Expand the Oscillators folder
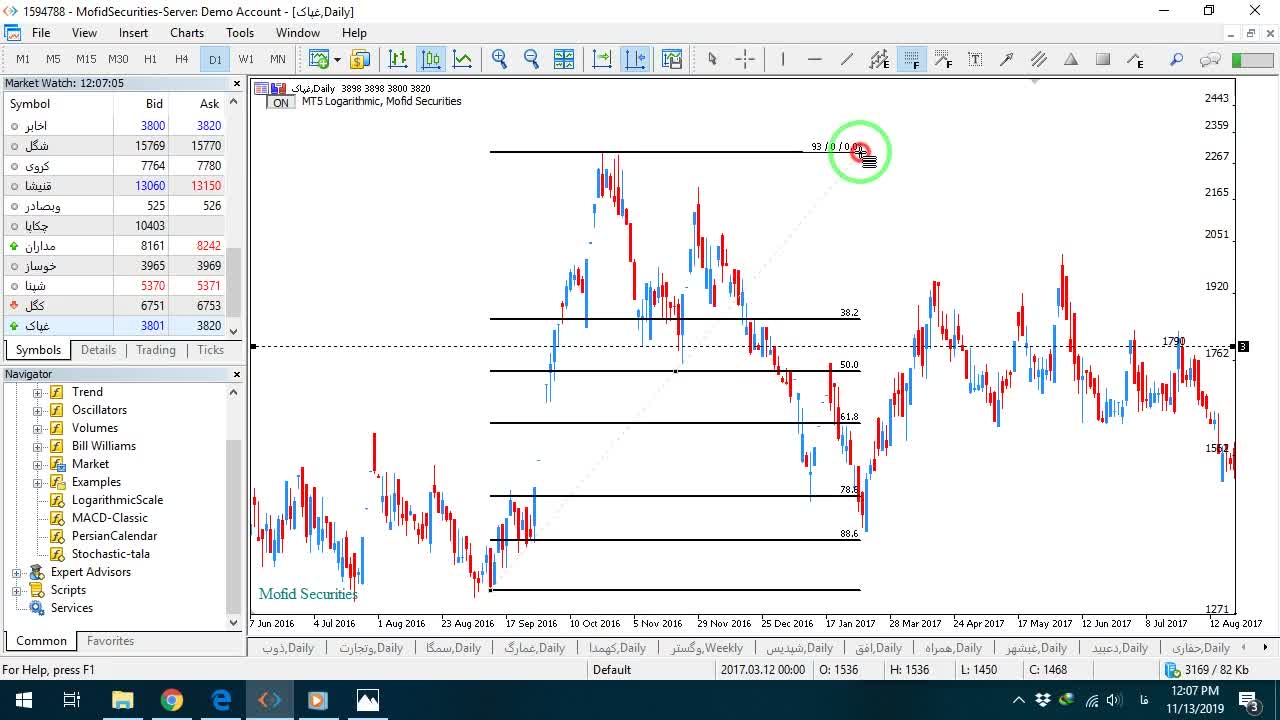The width and height of the screenshot is (1280, 720). pyautogui.click(x=38, y=410)
